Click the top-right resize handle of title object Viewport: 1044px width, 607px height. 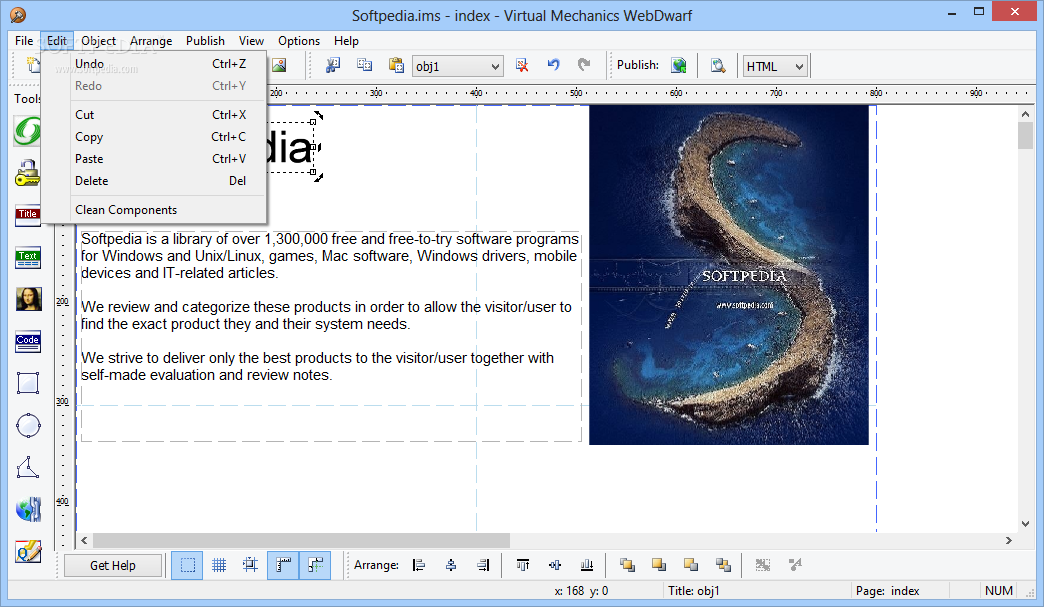(x=313, y=122)
